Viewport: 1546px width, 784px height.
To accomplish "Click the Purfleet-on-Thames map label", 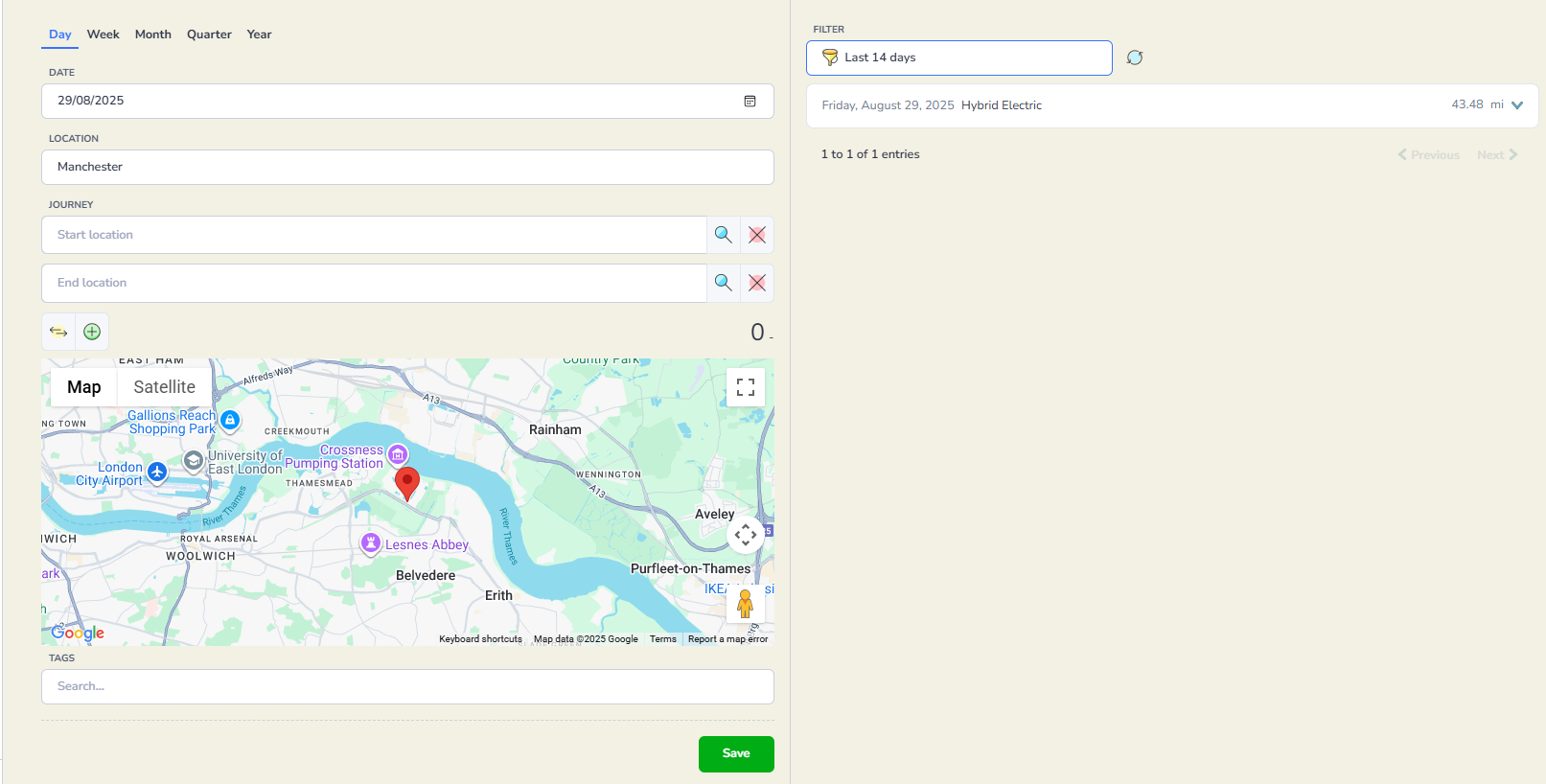I will 690,568.
